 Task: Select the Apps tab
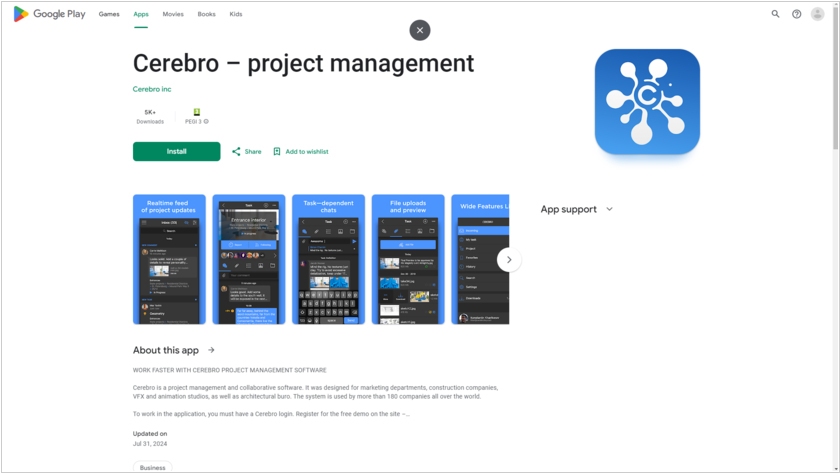pyautogui.click(x=141, y=14)
